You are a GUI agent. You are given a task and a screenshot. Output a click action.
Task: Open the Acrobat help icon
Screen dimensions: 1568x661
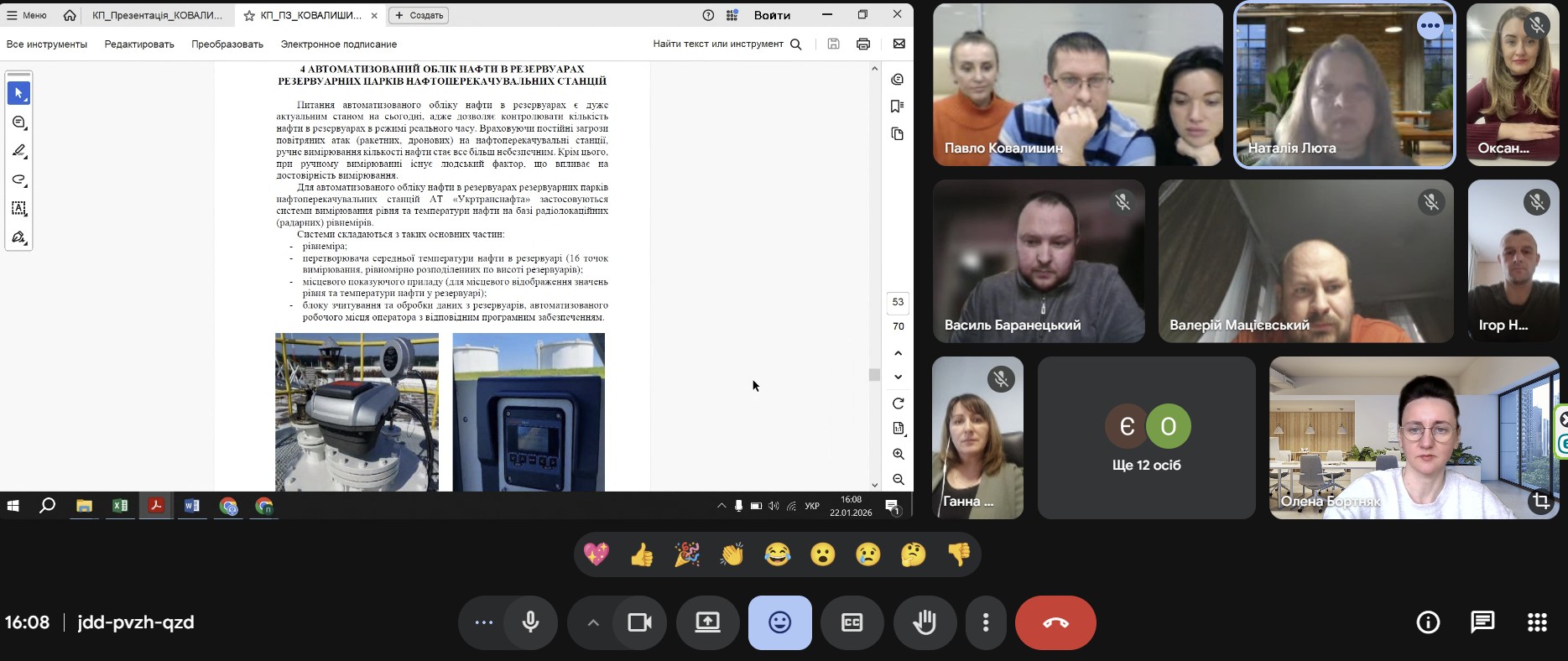[708, 15]
